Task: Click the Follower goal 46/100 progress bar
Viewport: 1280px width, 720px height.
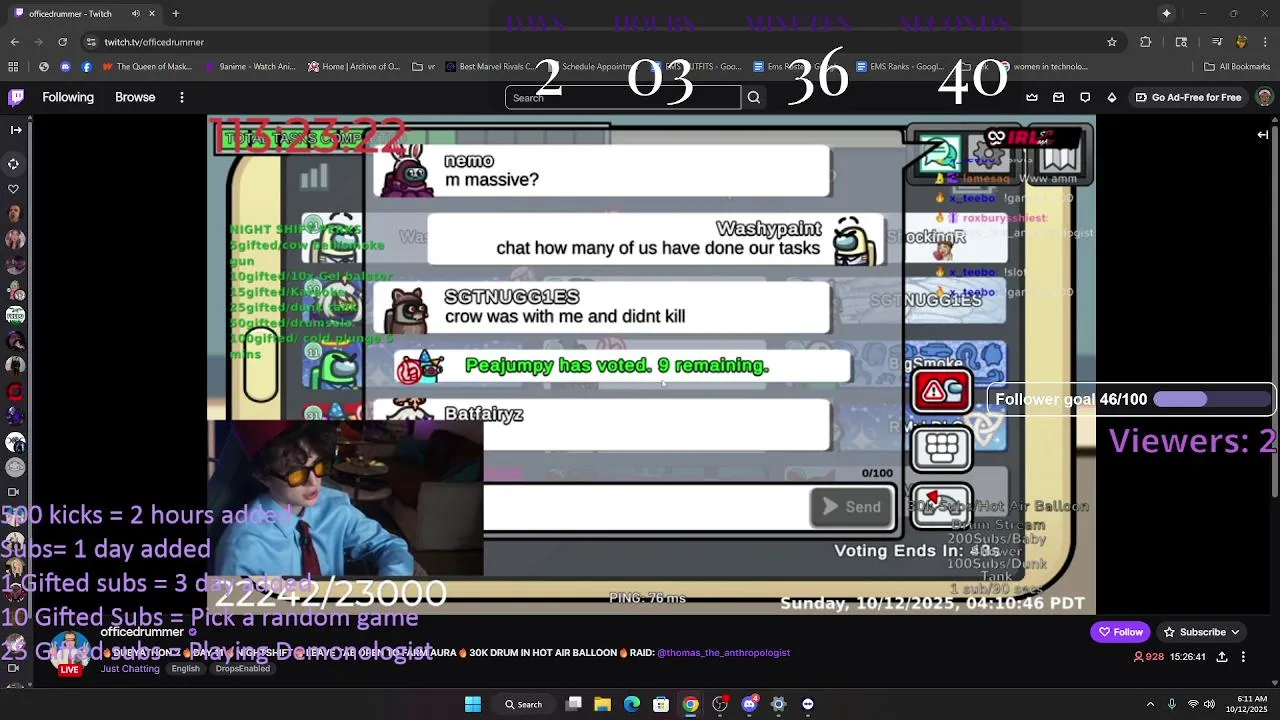Action: (x=1130, y=399)
